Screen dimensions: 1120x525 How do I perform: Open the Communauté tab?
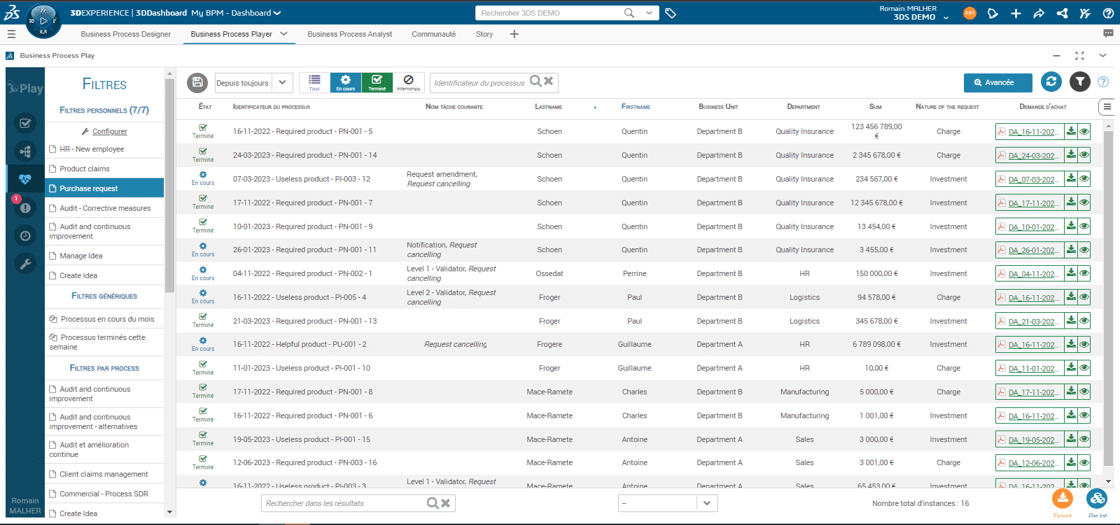(x=434, y=34)
